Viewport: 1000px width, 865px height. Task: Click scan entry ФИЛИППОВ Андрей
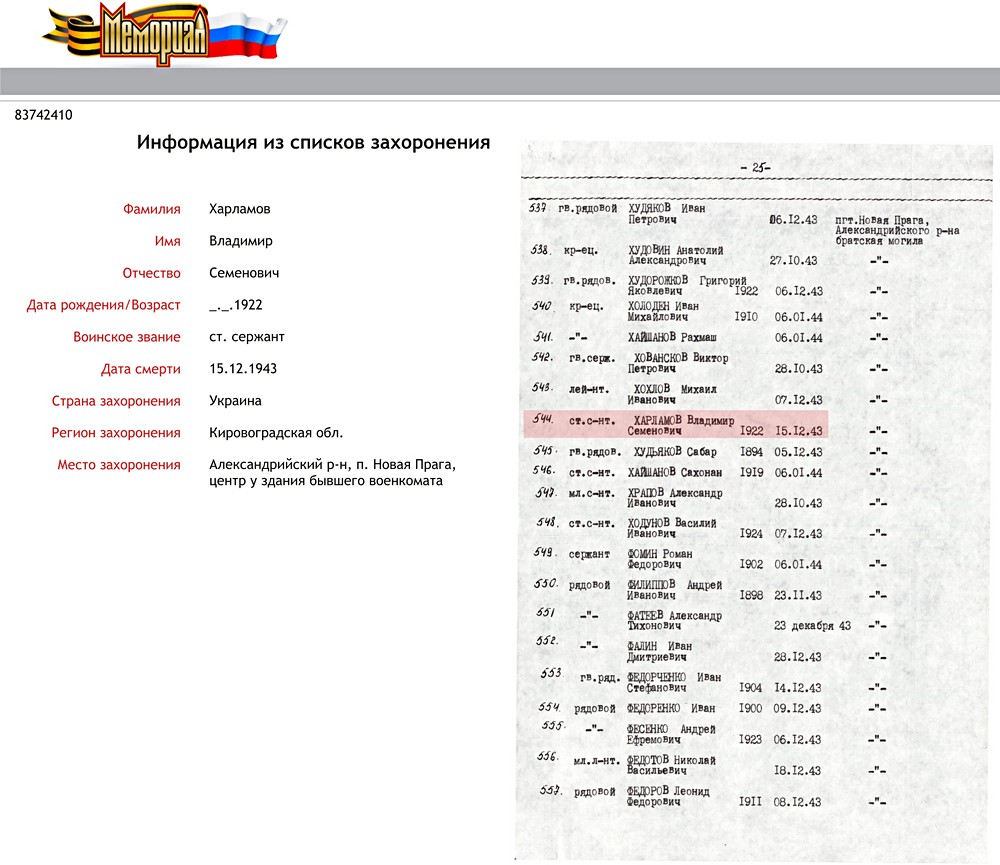(x=675, y=590)
